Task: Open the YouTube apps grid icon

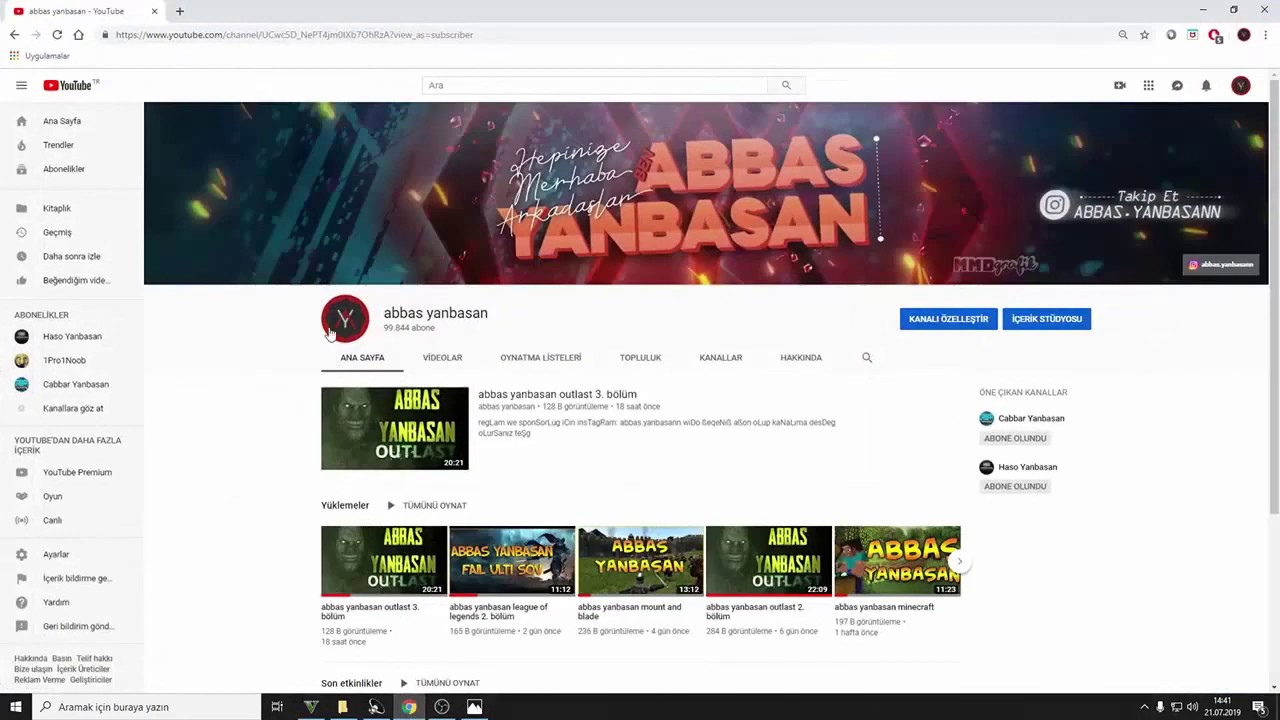Action: click(1149, 85)
